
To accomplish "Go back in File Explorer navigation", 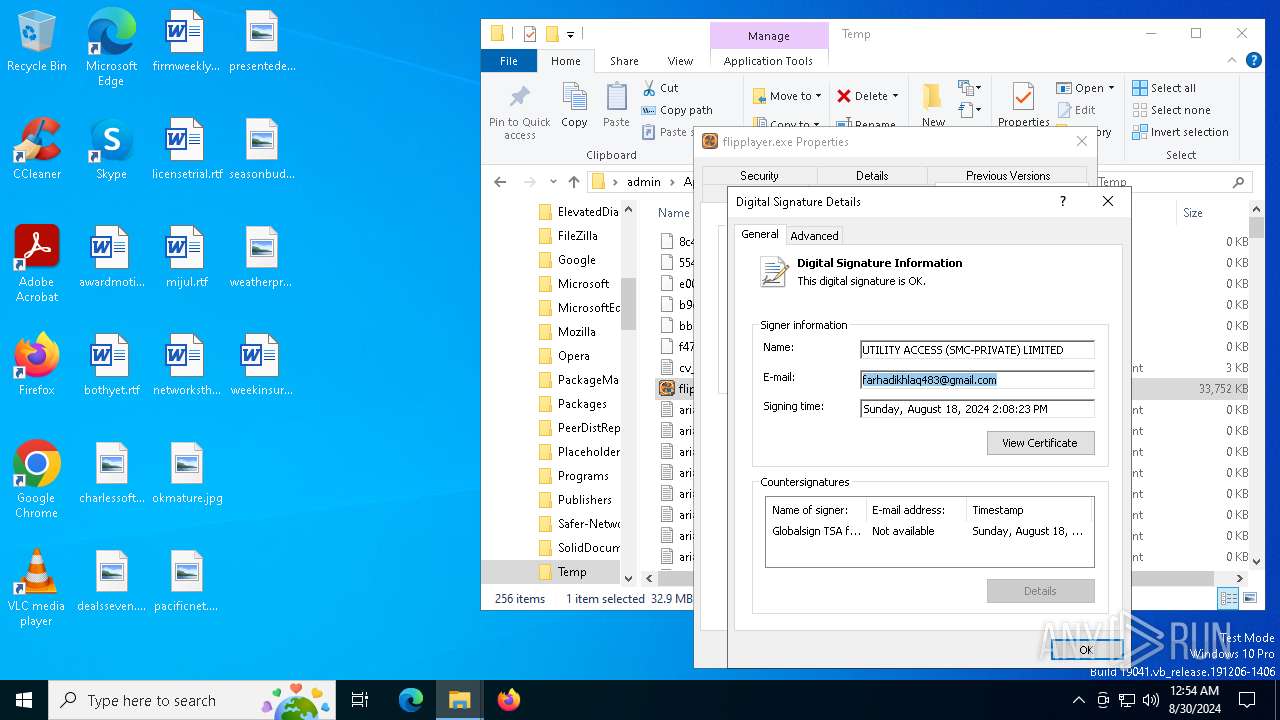I will pos(500,182).
